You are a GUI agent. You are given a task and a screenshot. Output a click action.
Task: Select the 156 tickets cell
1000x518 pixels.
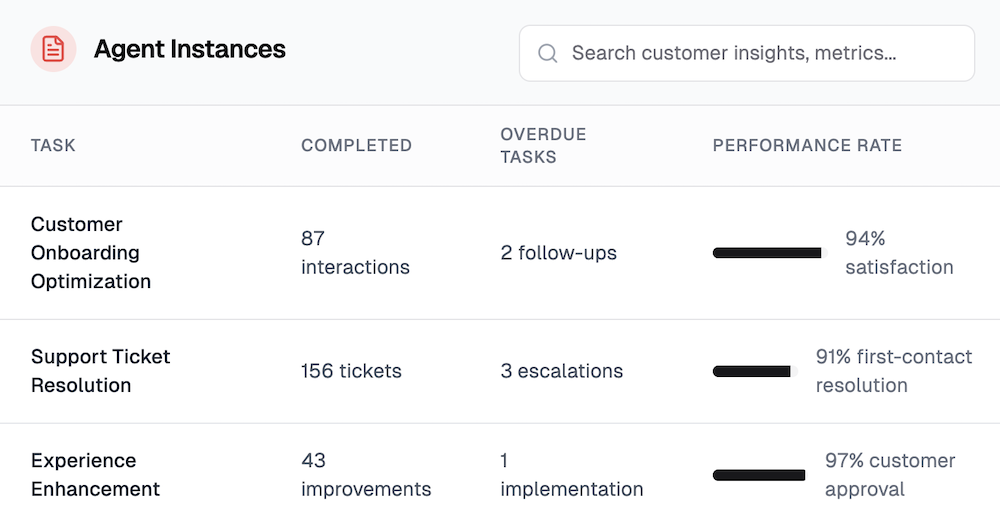[x=351, y=371]
